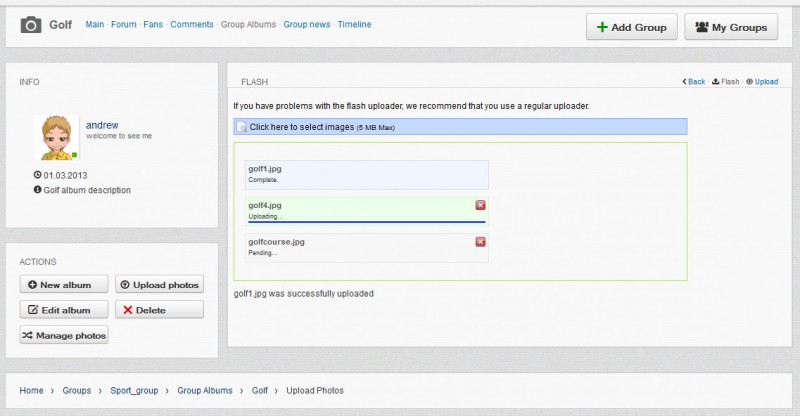Click the camera icon beside Golf title

(x=31, y=25)
